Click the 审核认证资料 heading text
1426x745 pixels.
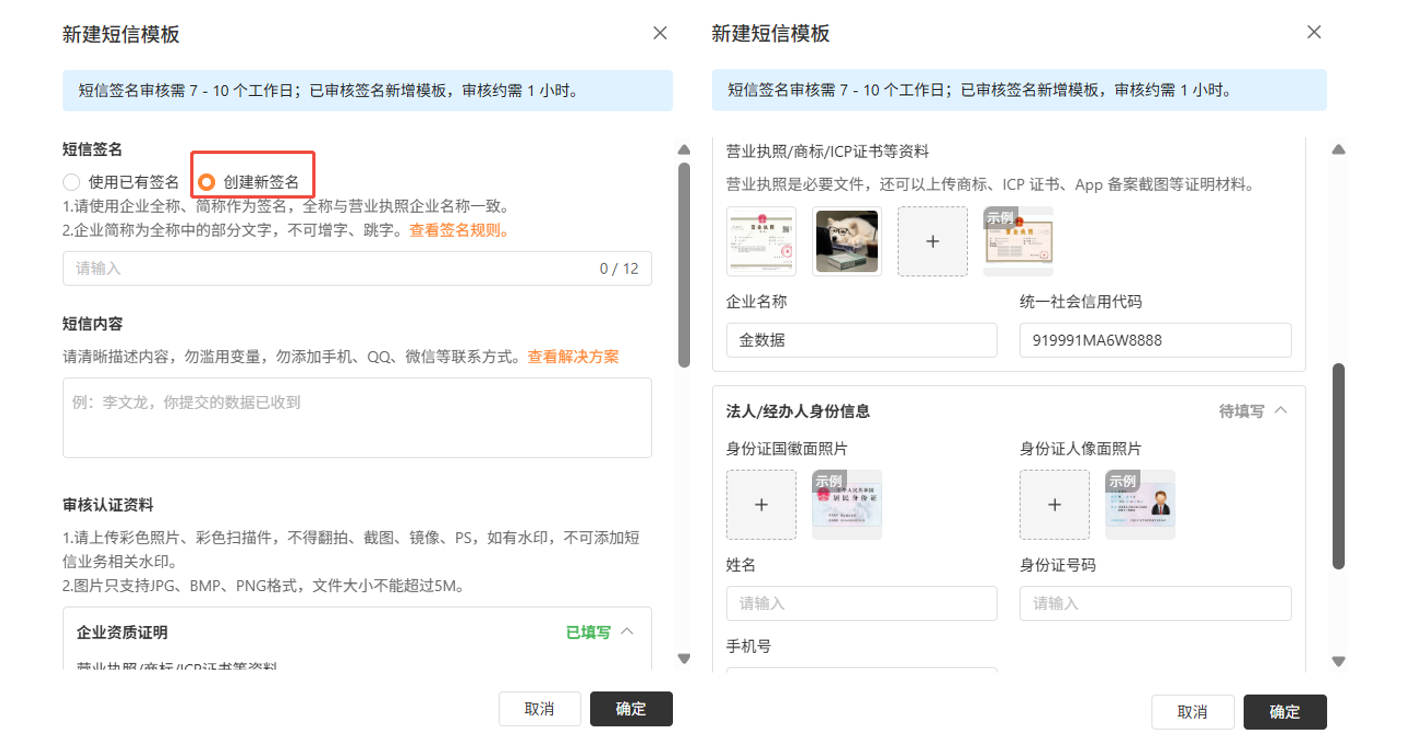(x=108, y=503)
